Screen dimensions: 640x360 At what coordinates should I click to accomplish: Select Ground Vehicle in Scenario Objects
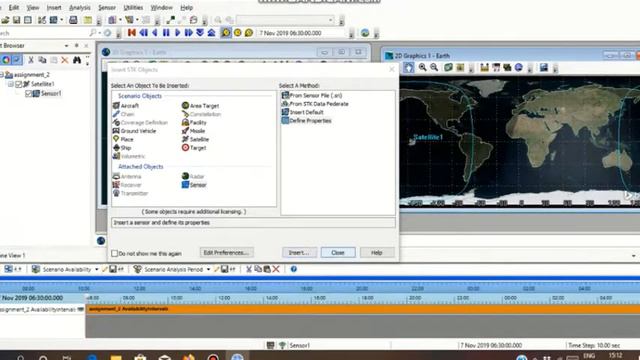click(134, 131)
